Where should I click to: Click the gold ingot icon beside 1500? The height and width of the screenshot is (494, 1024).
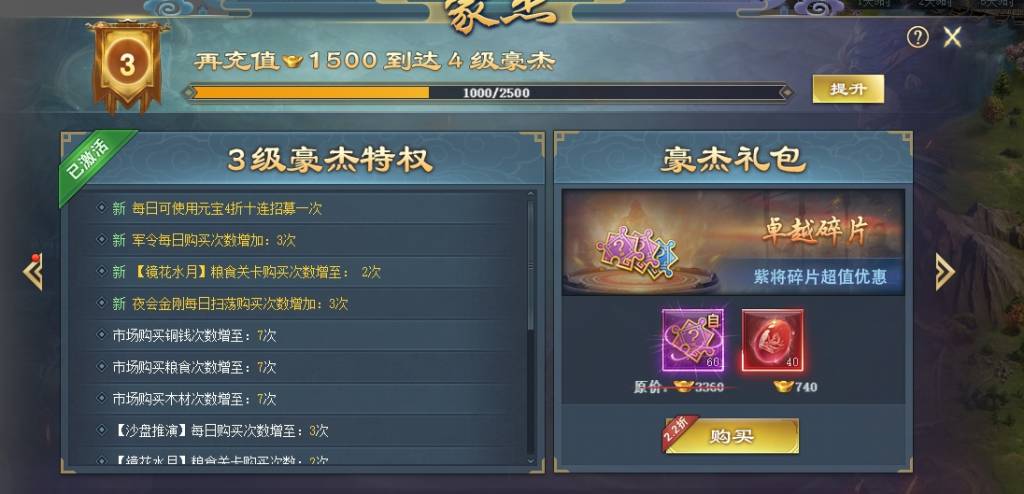point(293,61)
